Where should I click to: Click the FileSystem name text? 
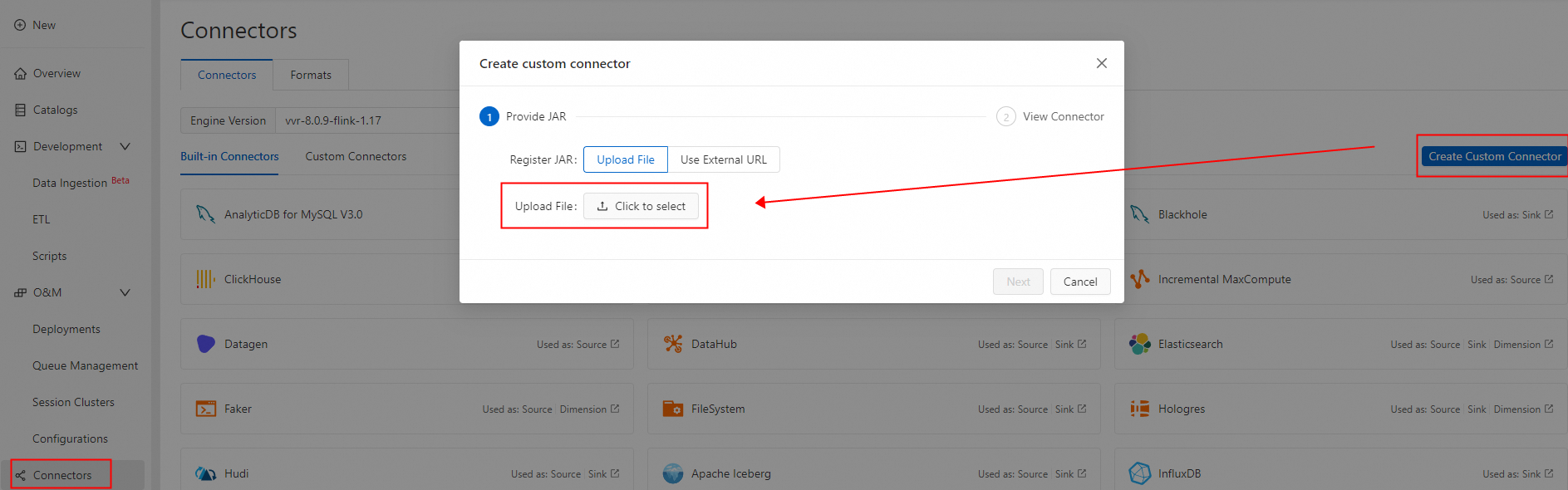pos(718,409)
